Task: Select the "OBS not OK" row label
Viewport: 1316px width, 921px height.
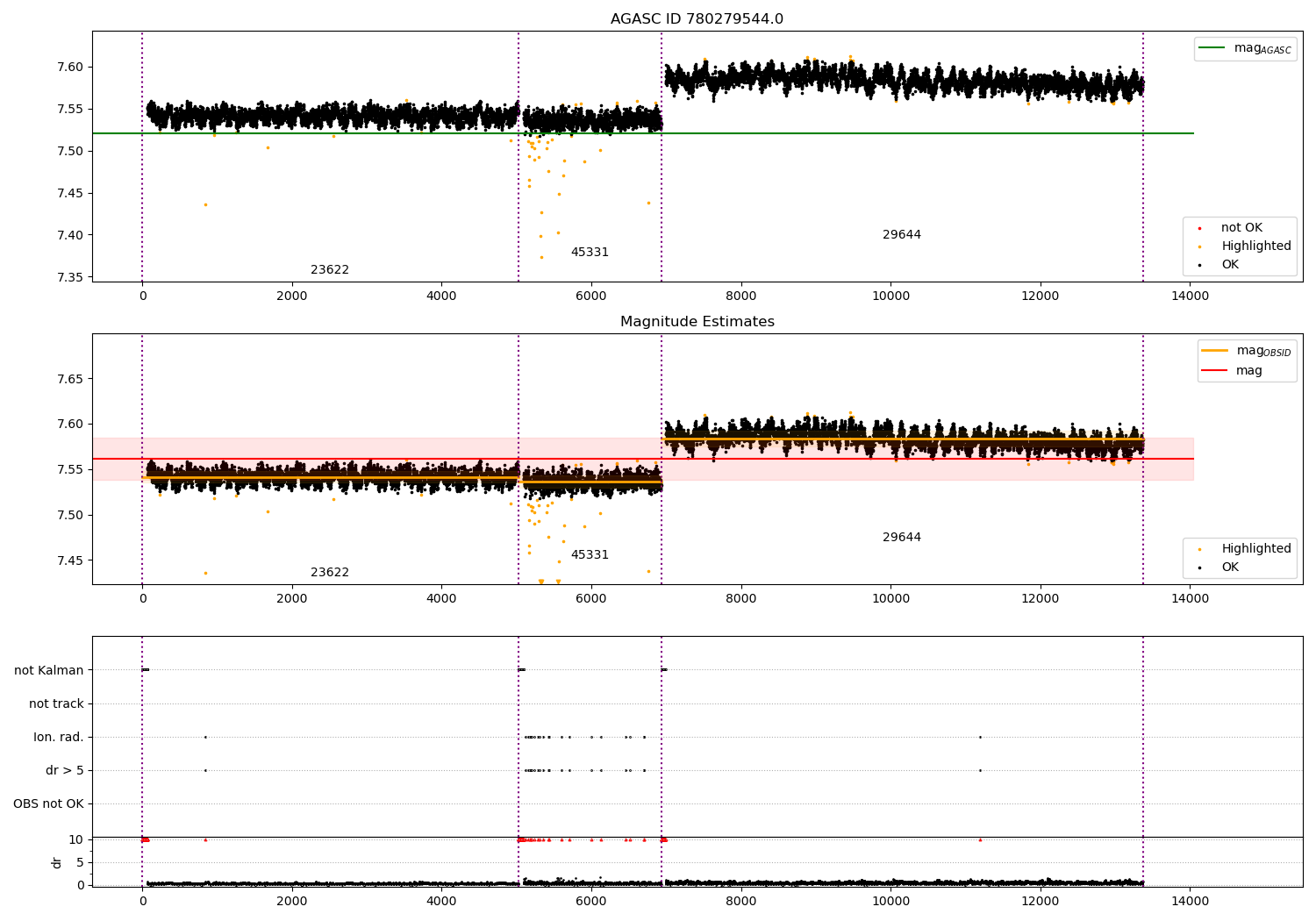Action: click(x=48, y=803)
